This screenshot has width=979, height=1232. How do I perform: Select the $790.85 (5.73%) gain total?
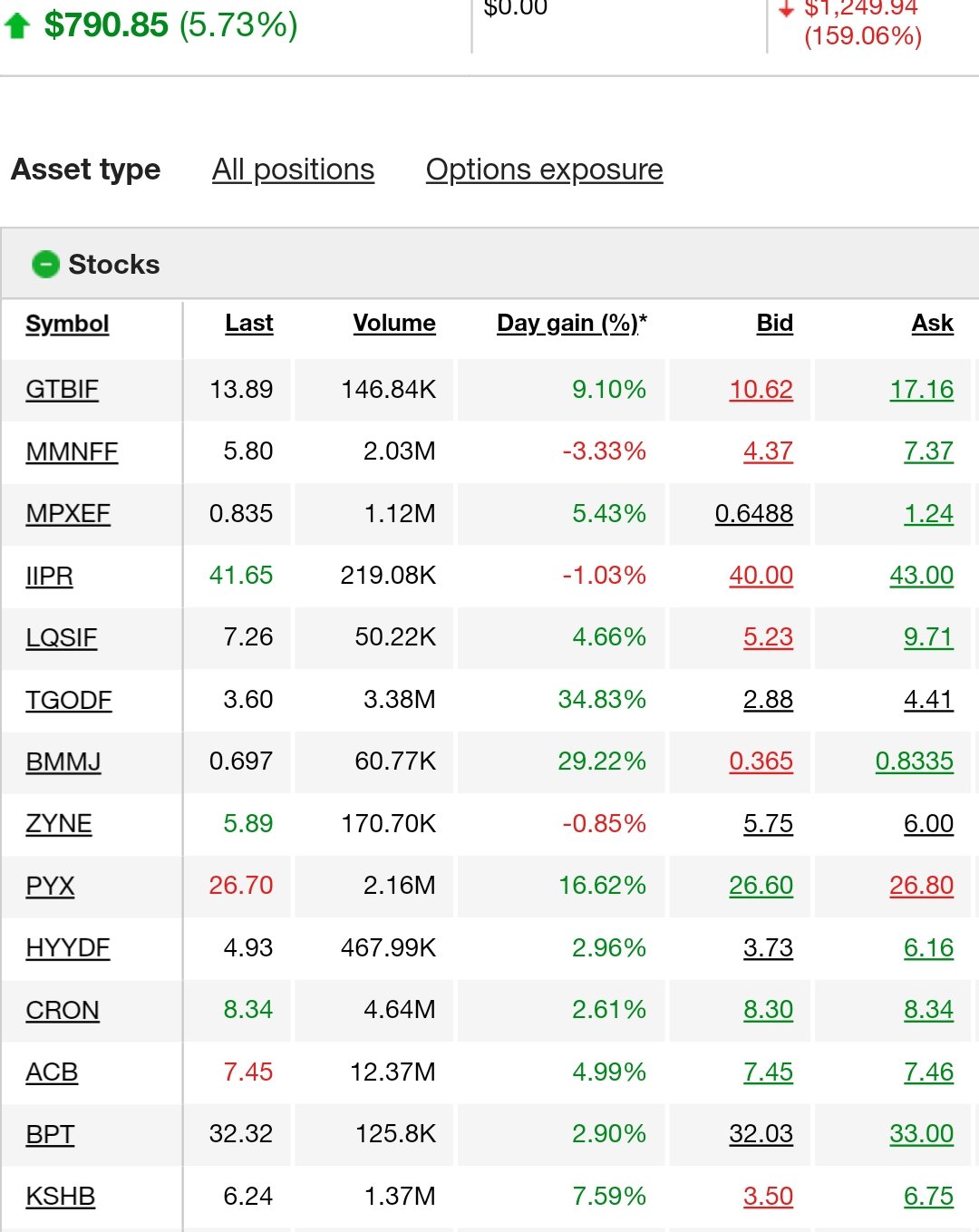[171, 24]
